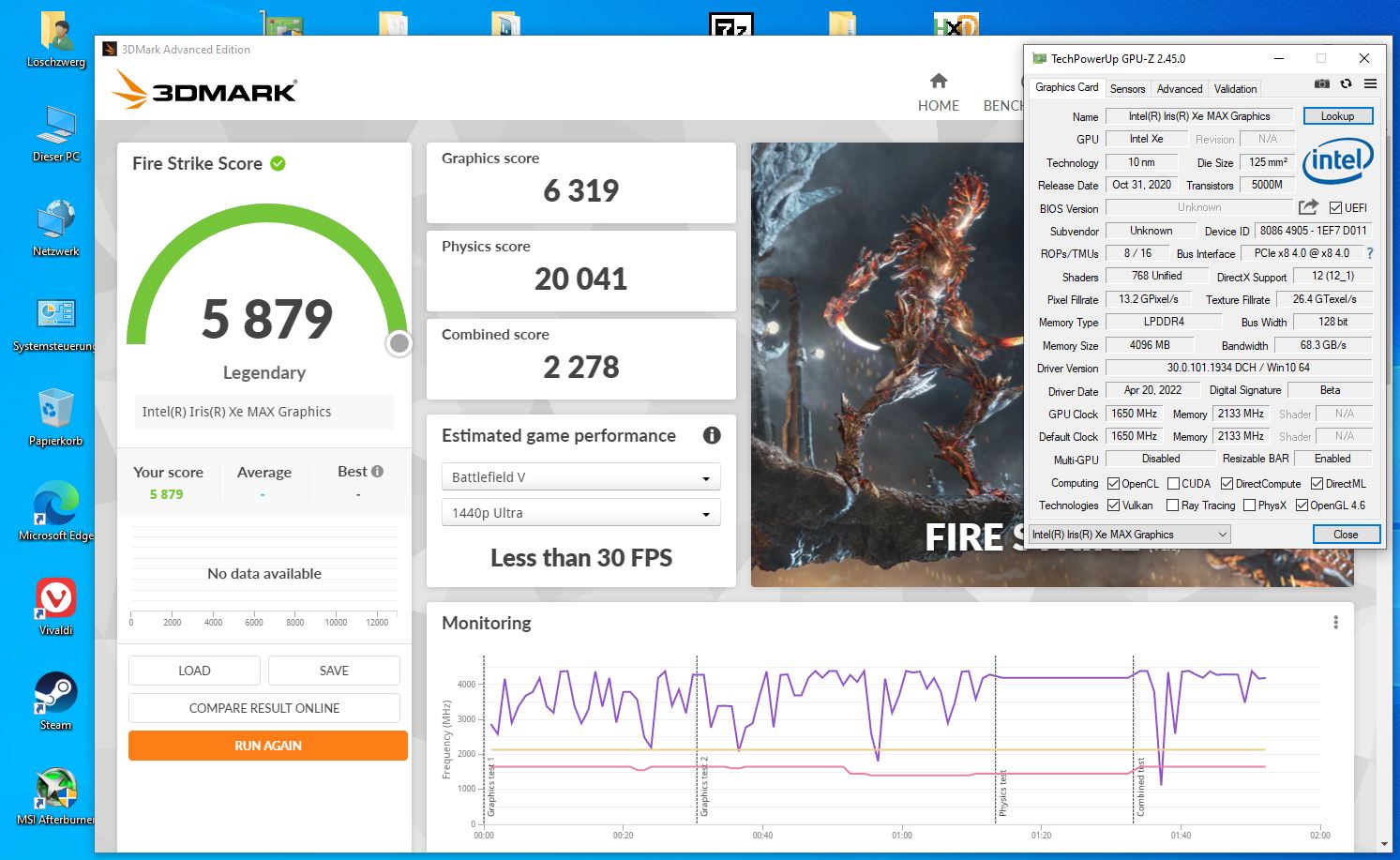Toggle the Ray Tracing checkbox
This screenshot has height=860, width=1400.
pyautogui.click(x=1172, y=505)
